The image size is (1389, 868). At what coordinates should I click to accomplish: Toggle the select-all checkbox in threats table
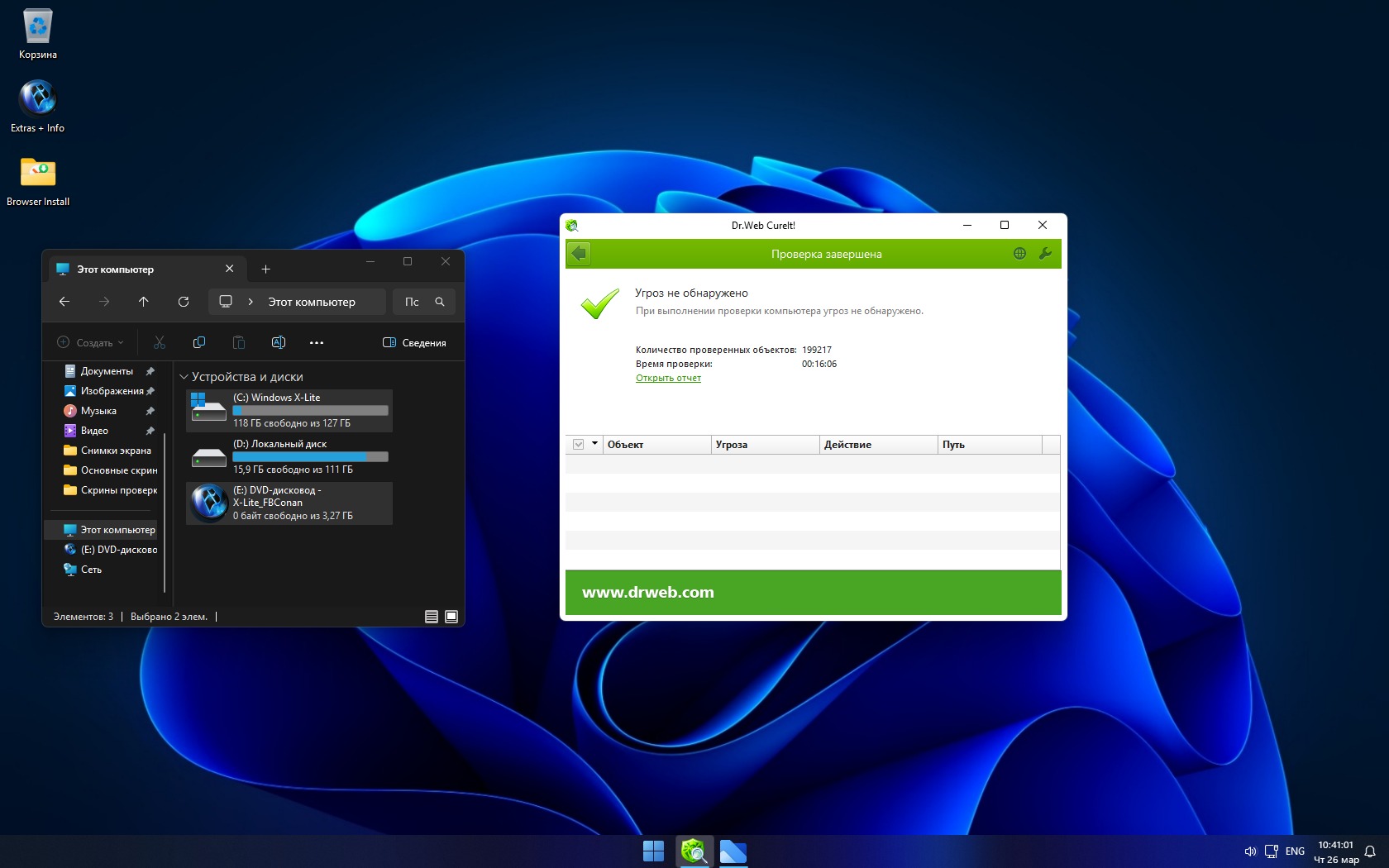click(x=579, y=445)
